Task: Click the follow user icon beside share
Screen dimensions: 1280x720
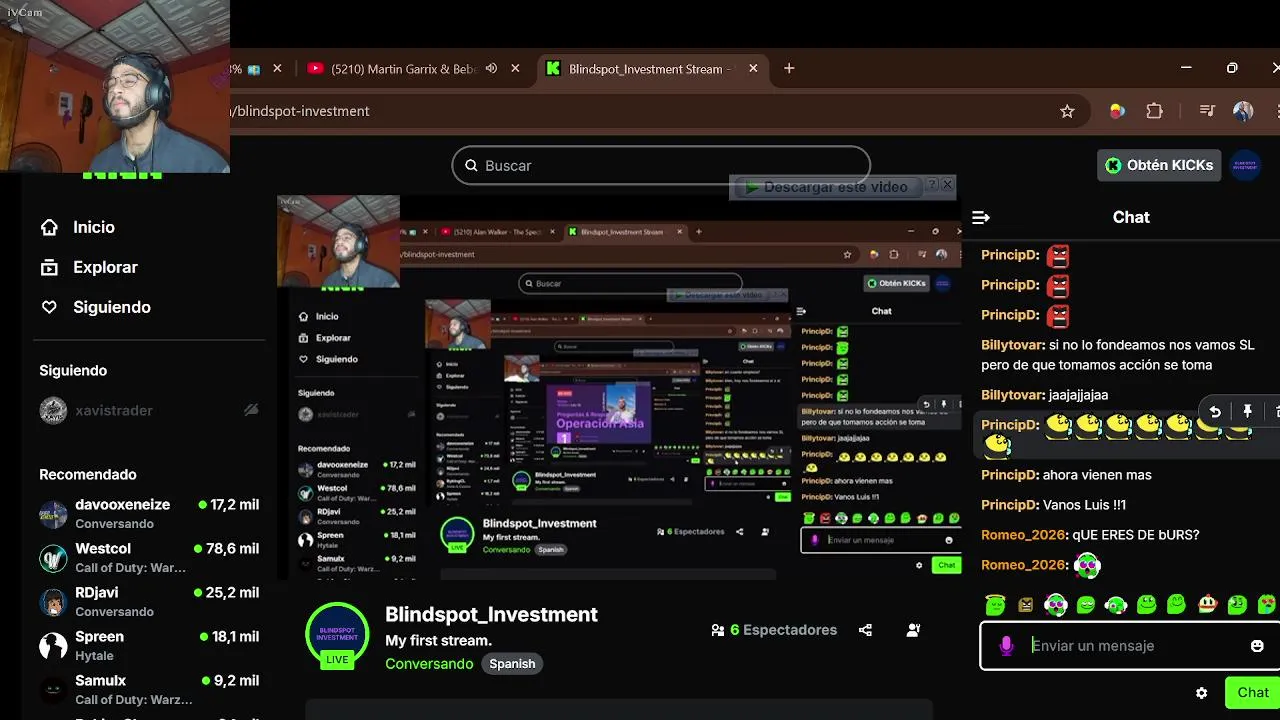Action: 913,630
